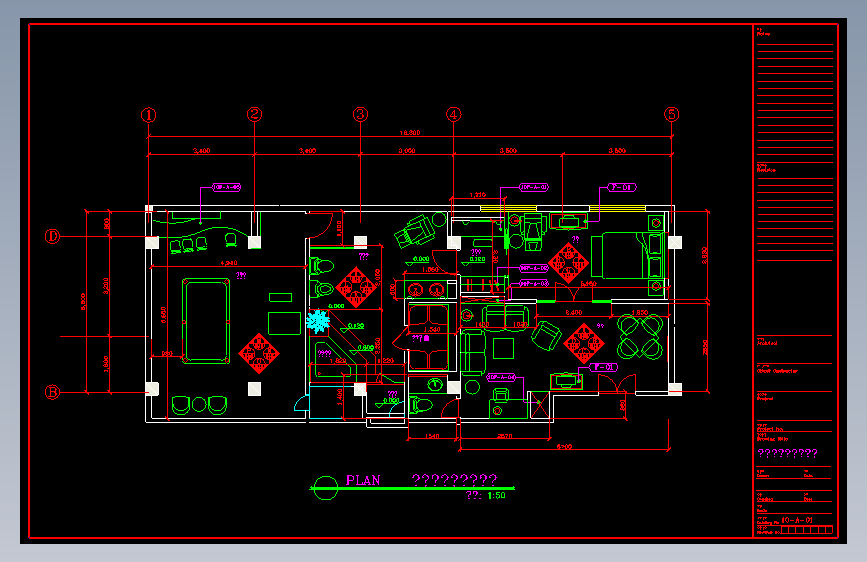Select the cyan door swing at bottom wall
Screen dimensions: 867x562
point(302,403)
